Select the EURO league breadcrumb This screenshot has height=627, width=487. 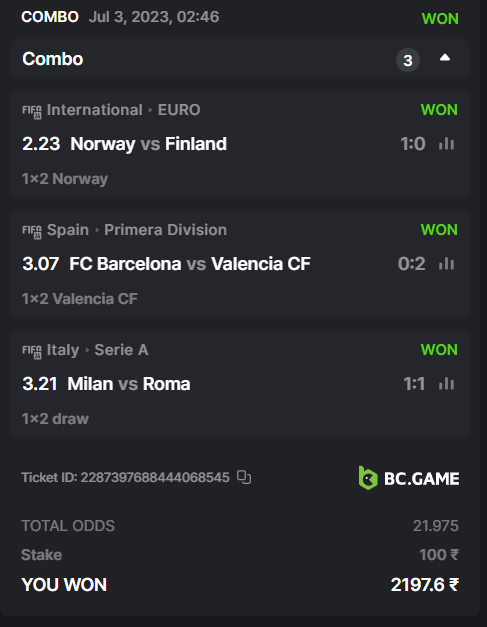click(179, 110)
